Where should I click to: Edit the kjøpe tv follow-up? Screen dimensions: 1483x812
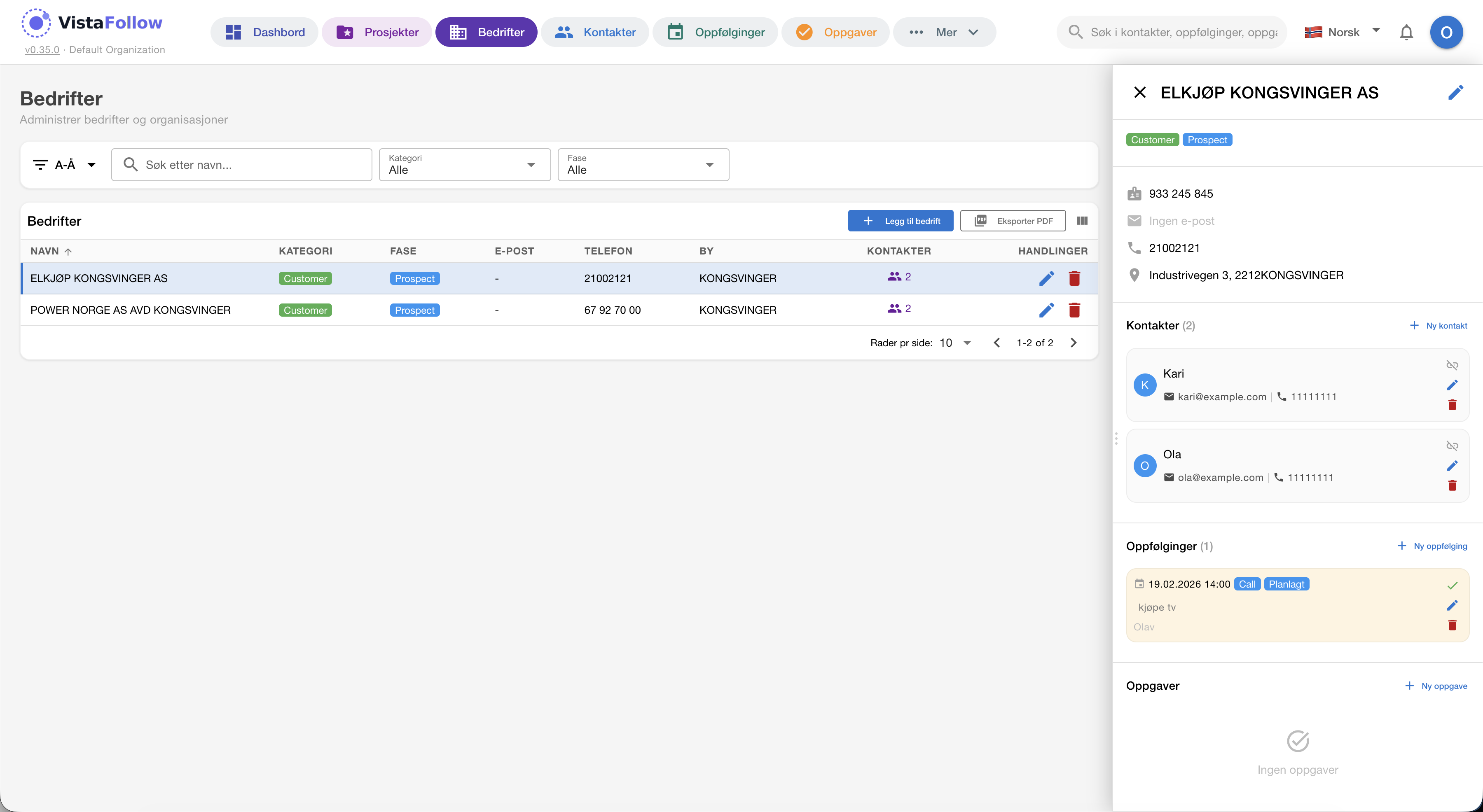[x=1452, y=605]
